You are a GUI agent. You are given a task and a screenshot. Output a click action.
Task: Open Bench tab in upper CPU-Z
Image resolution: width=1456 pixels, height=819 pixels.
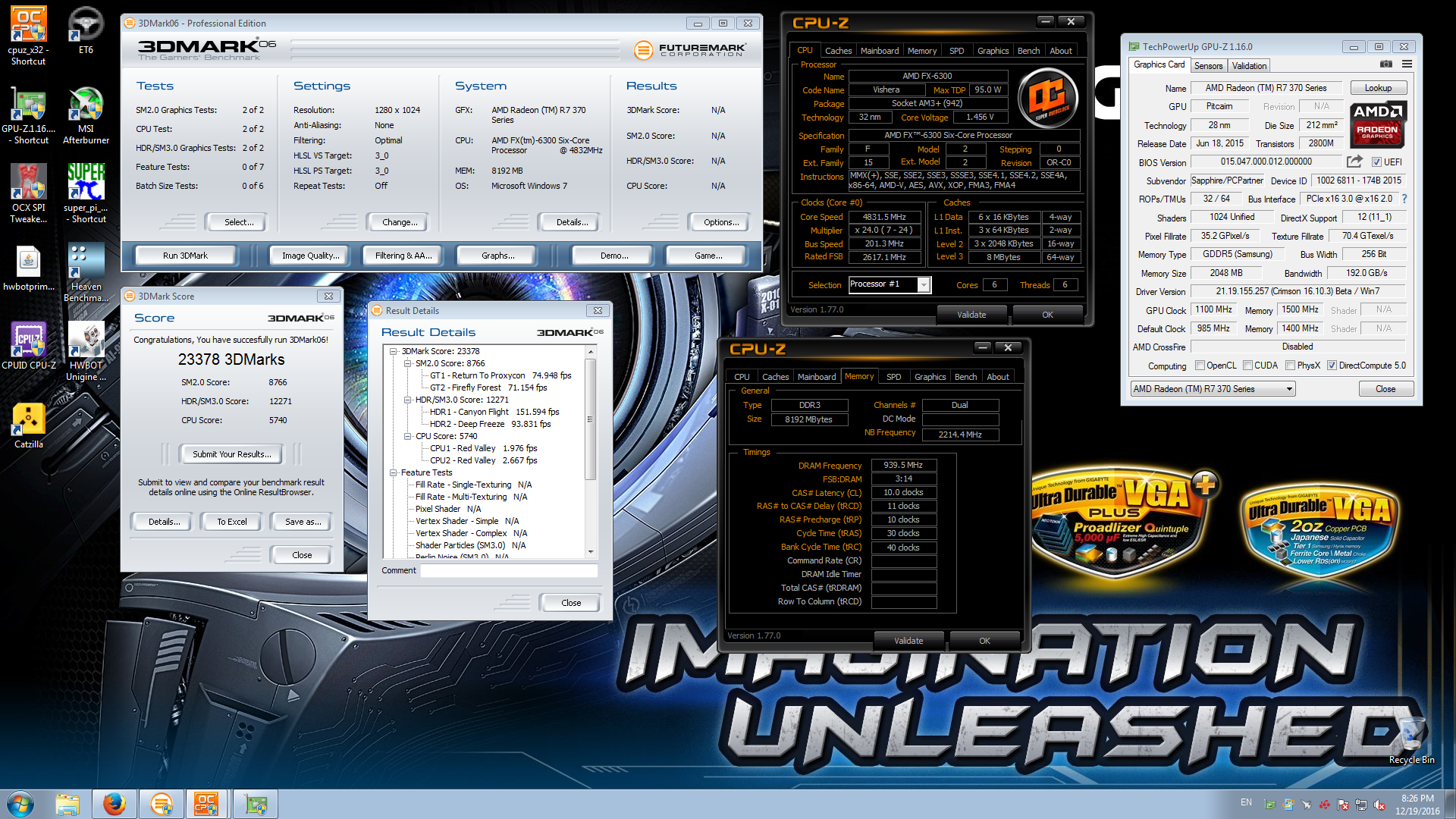click(1028, 51)
